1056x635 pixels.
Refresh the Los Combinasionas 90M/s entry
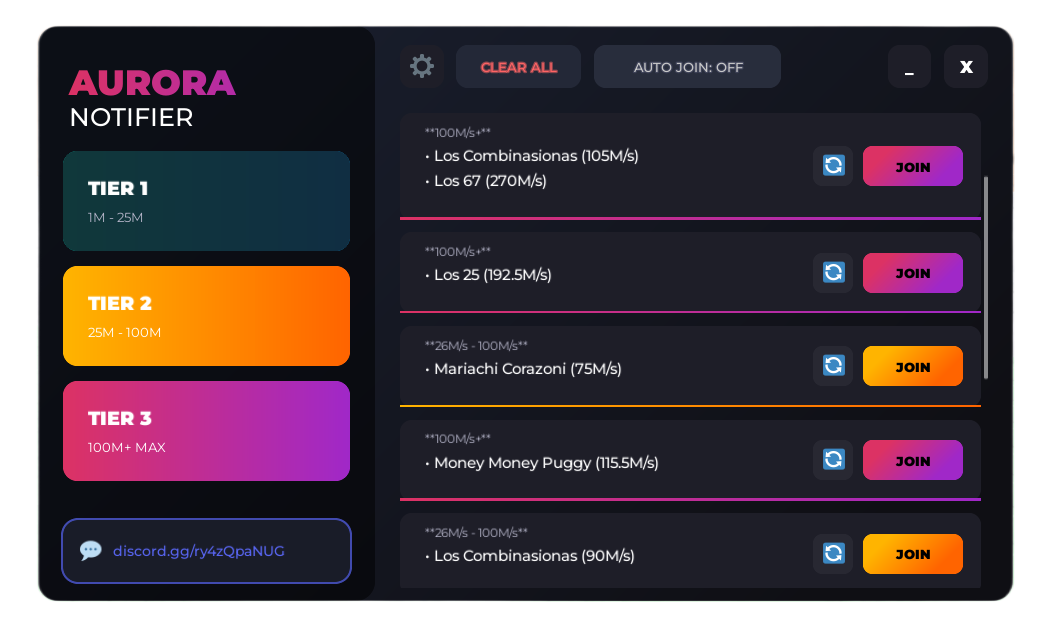pos(833,554)
